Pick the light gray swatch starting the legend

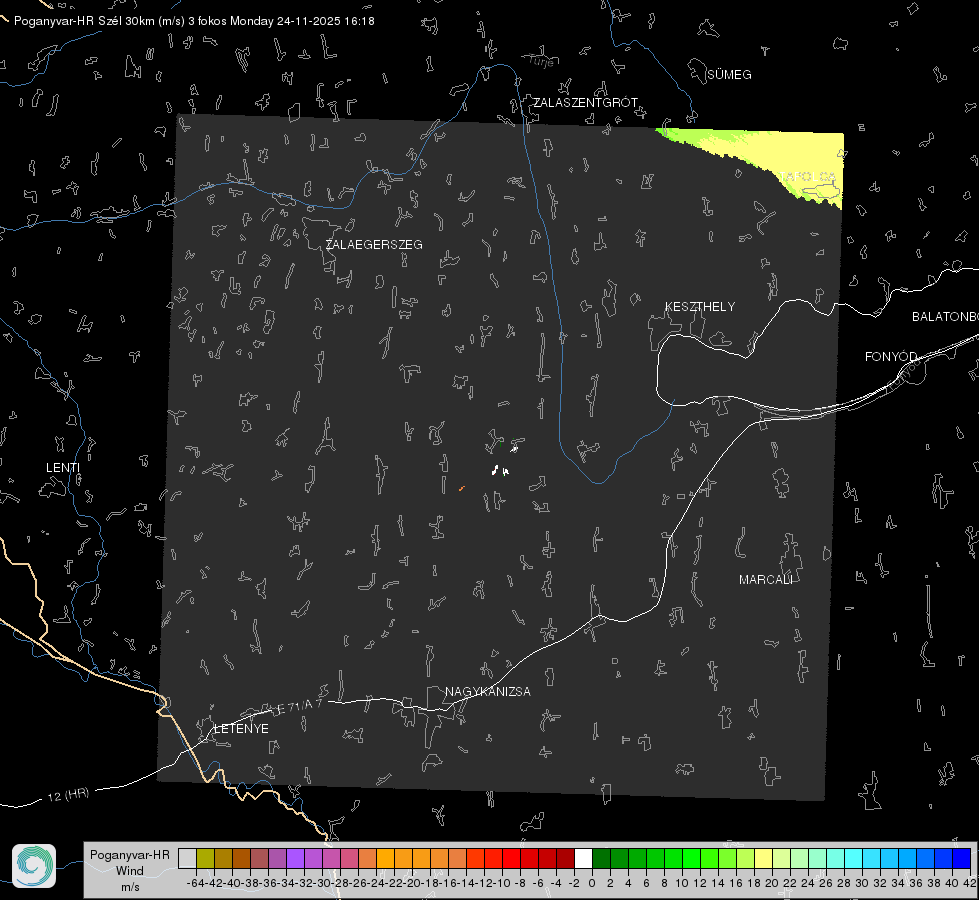(x=187, y=859)
